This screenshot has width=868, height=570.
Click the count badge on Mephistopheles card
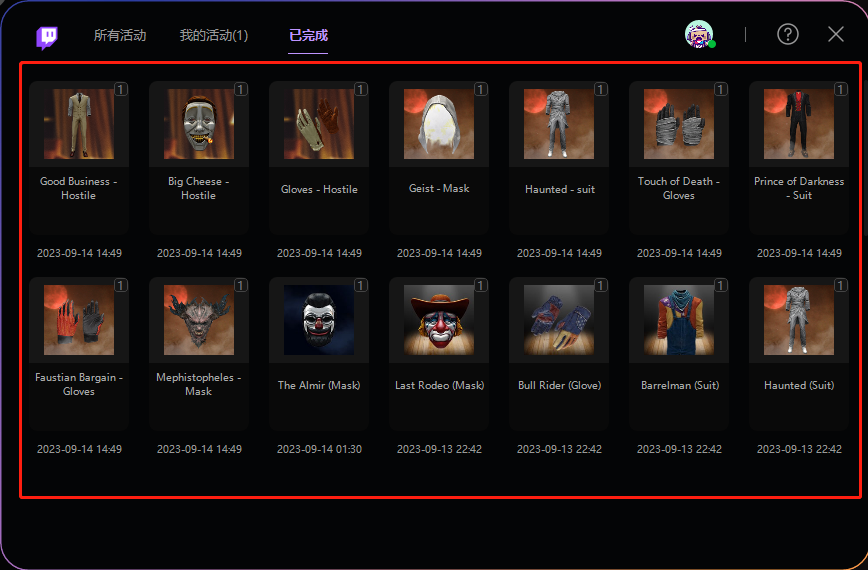(x=240, y=285)
